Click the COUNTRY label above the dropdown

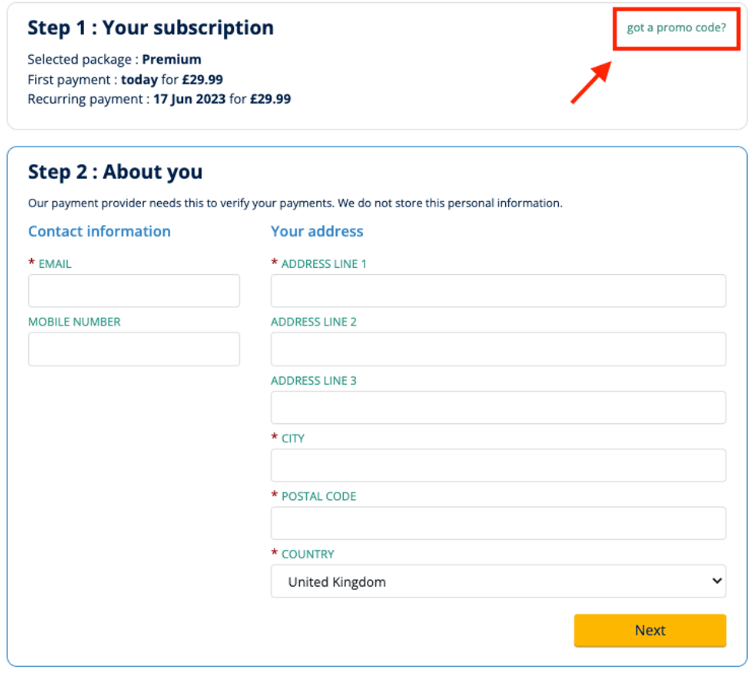click(x=308, y=554)
